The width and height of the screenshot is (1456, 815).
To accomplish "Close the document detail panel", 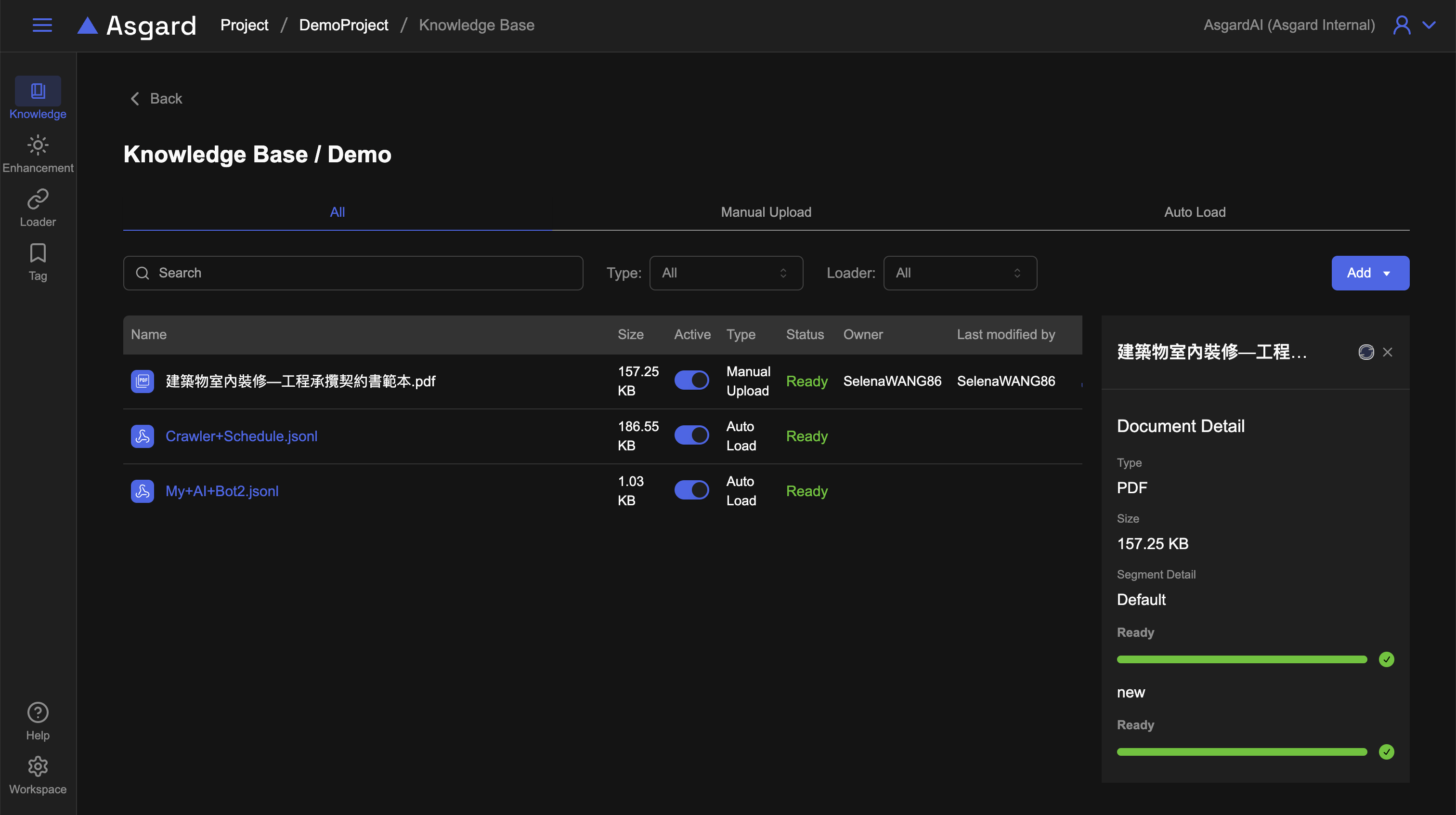I will [1387, 353].
